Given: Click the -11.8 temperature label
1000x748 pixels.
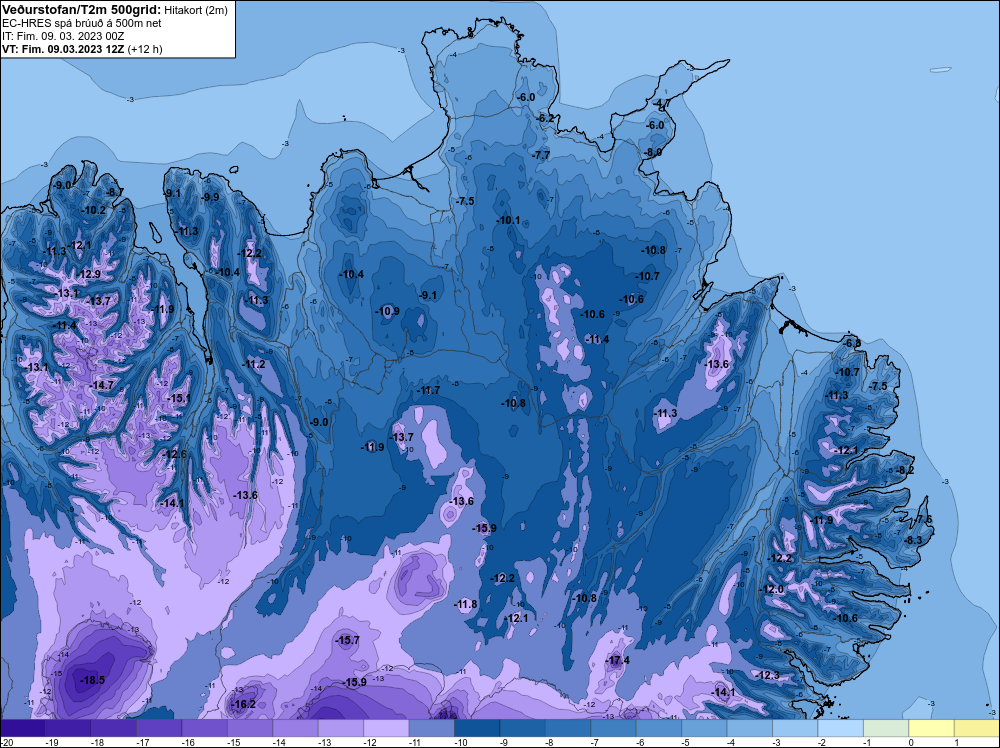Looking at the screenshot, I should pos(466,604).
